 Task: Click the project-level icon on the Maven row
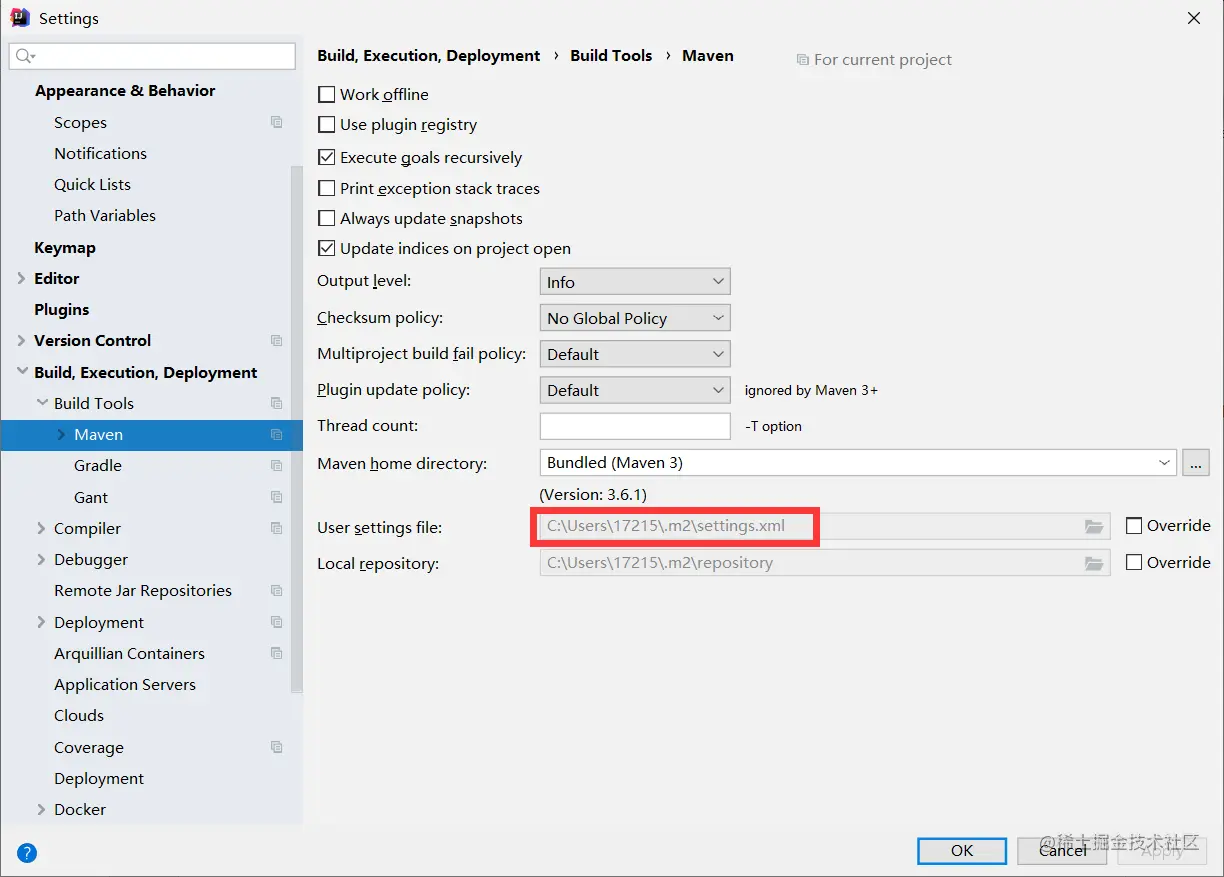277,435
